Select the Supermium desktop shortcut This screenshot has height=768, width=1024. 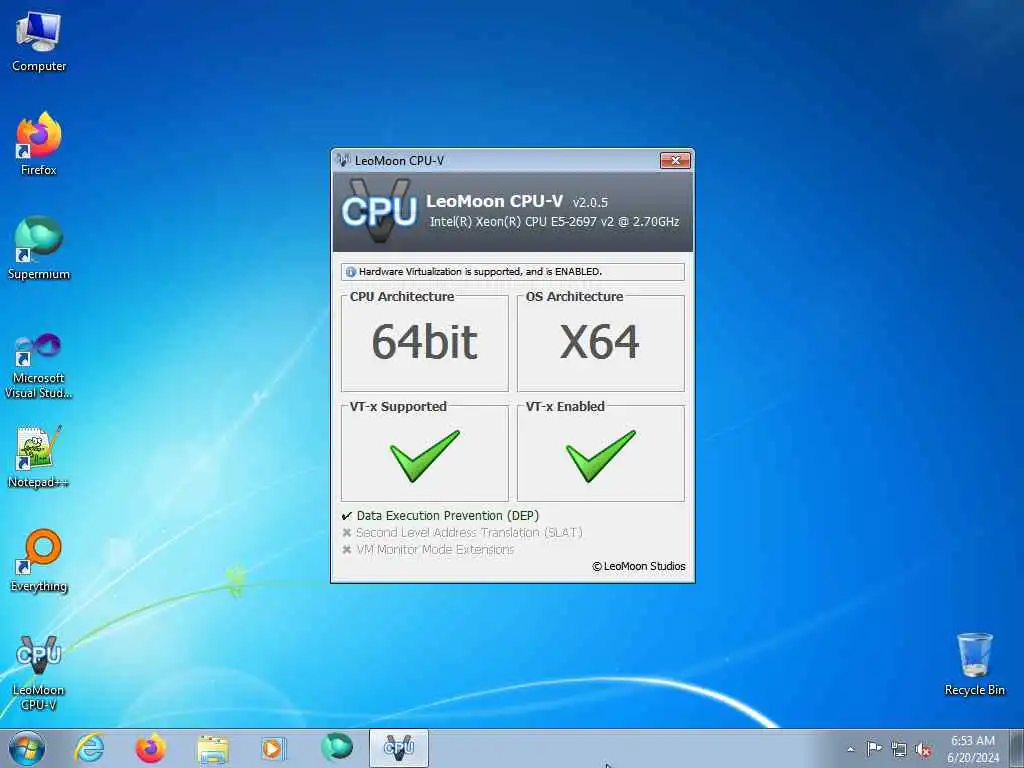(x=39, y=248)
